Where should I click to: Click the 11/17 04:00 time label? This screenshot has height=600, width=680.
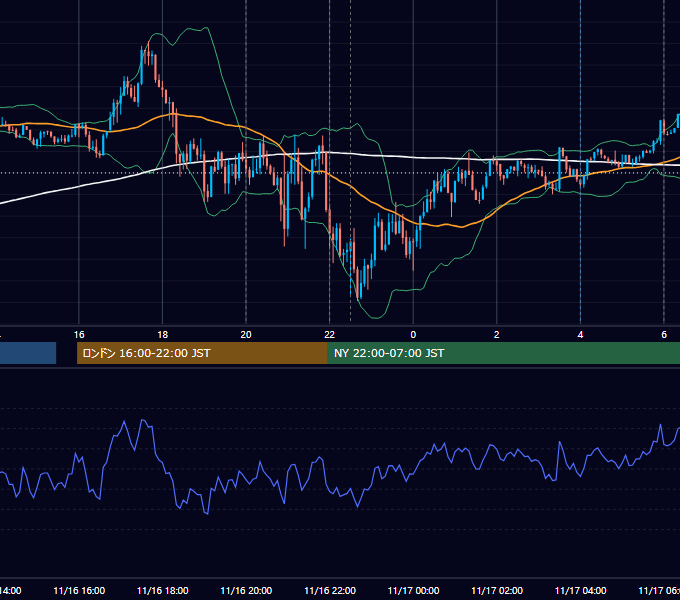point(581,590)
